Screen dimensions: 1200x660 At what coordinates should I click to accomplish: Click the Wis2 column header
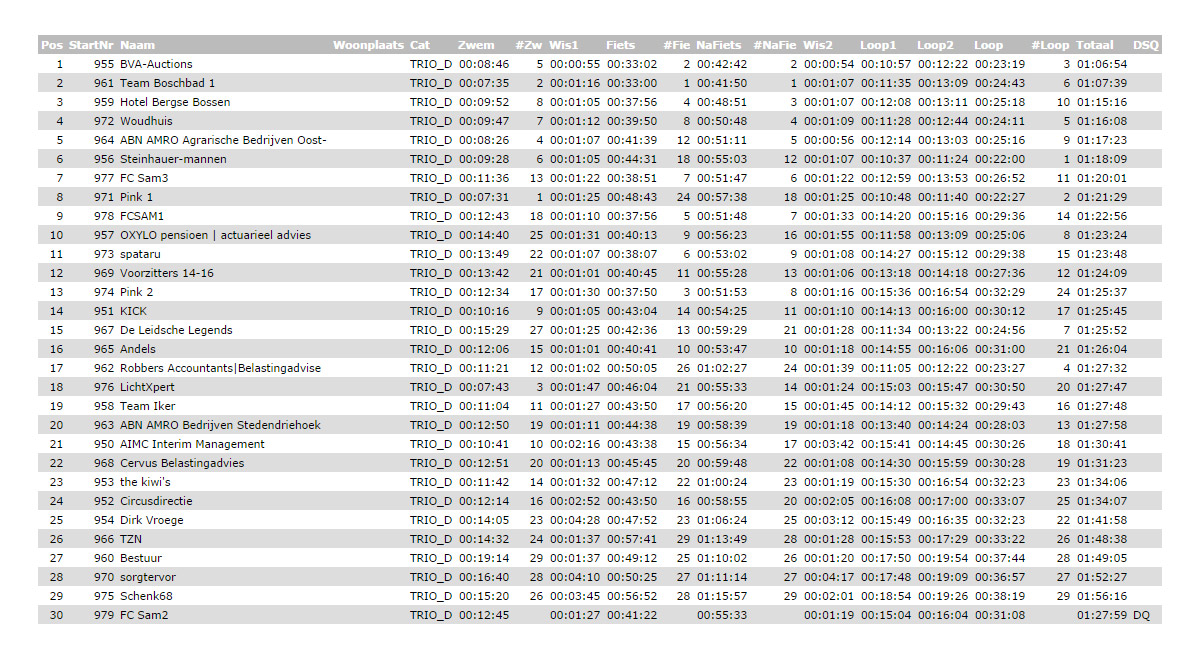[x=818, y=45]
